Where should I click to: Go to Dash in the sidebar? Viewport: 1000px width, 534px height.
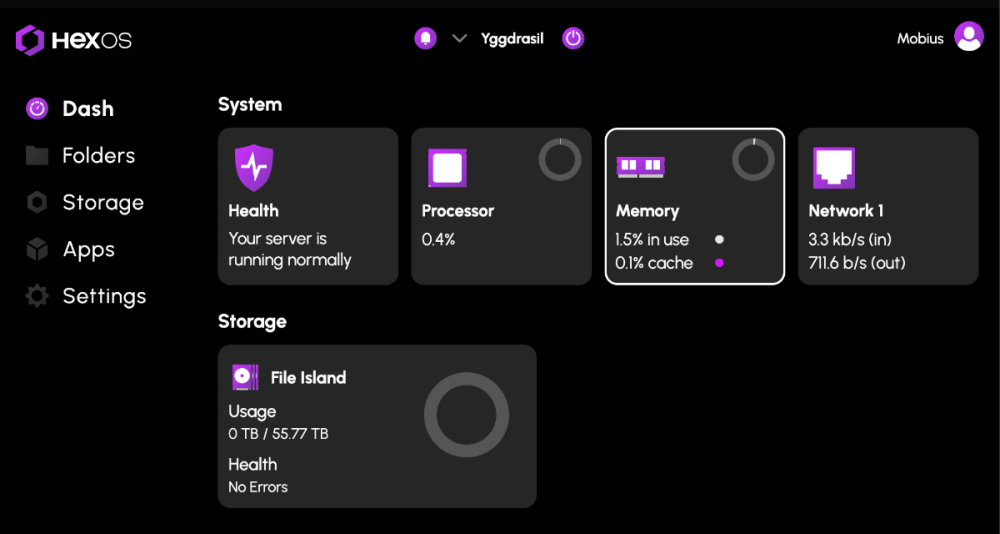[x=87, y=109]
